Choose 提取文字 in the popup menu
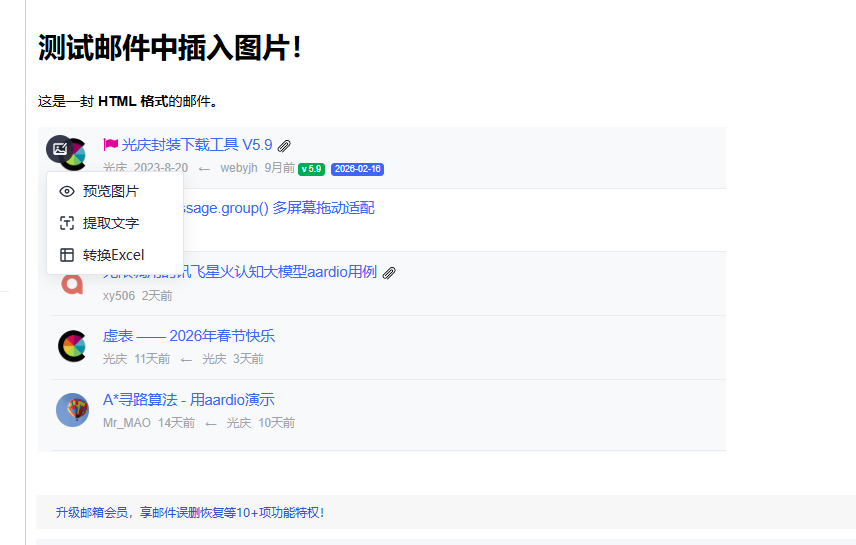The height and width of the screenshot is (545, 856). tap(110, 223)
